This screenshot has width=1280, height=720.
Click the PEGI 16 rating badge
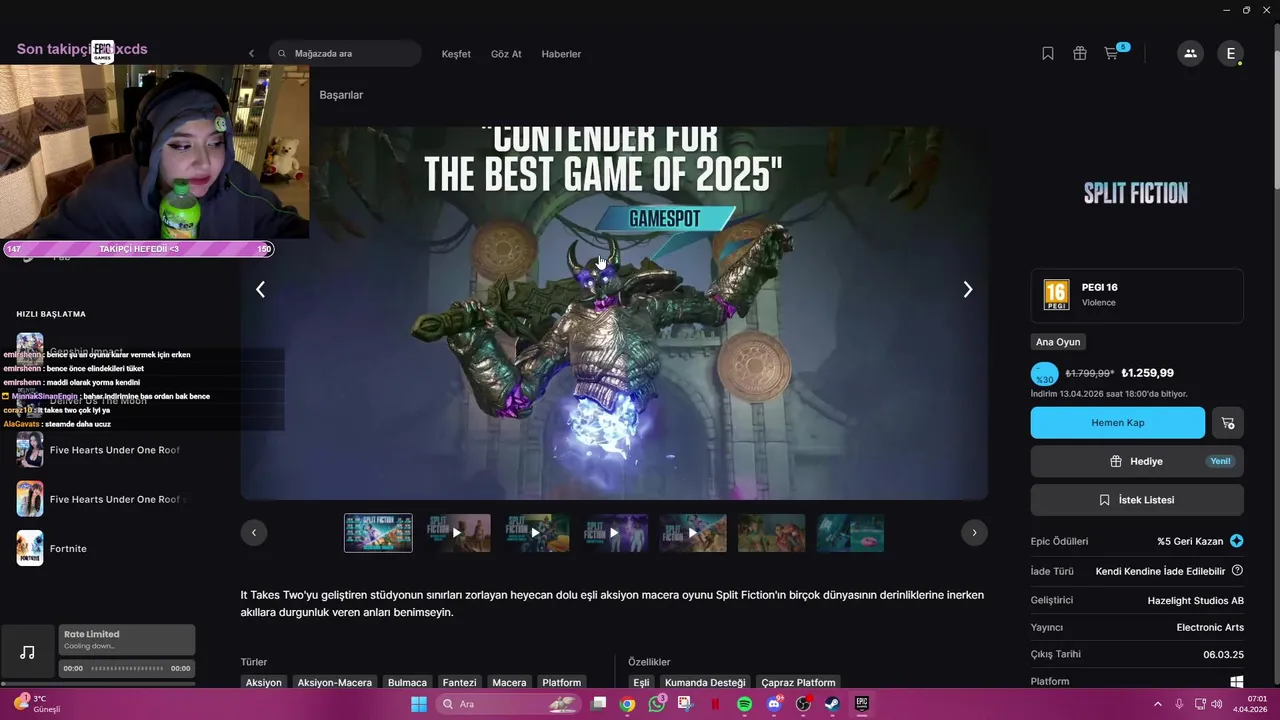tap(1056, 295)
